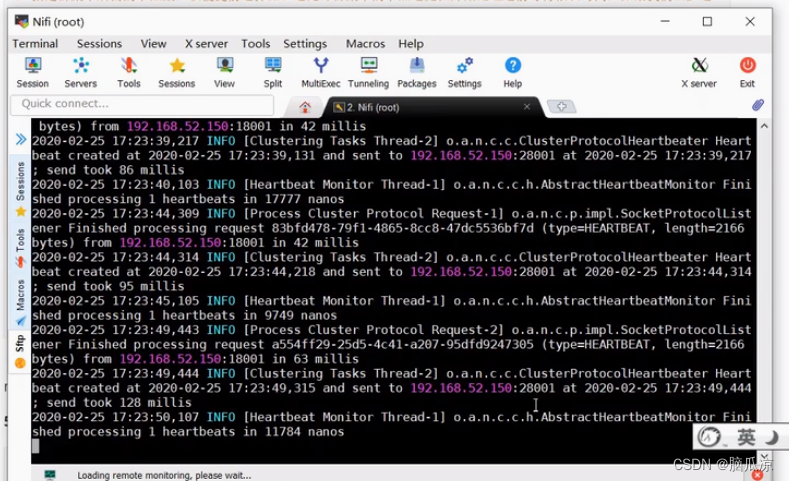Screen dimensions: 789x481
Task: Click 'Loading remote monitoring, please wait...' status text
Action: (x=164, y=475)
